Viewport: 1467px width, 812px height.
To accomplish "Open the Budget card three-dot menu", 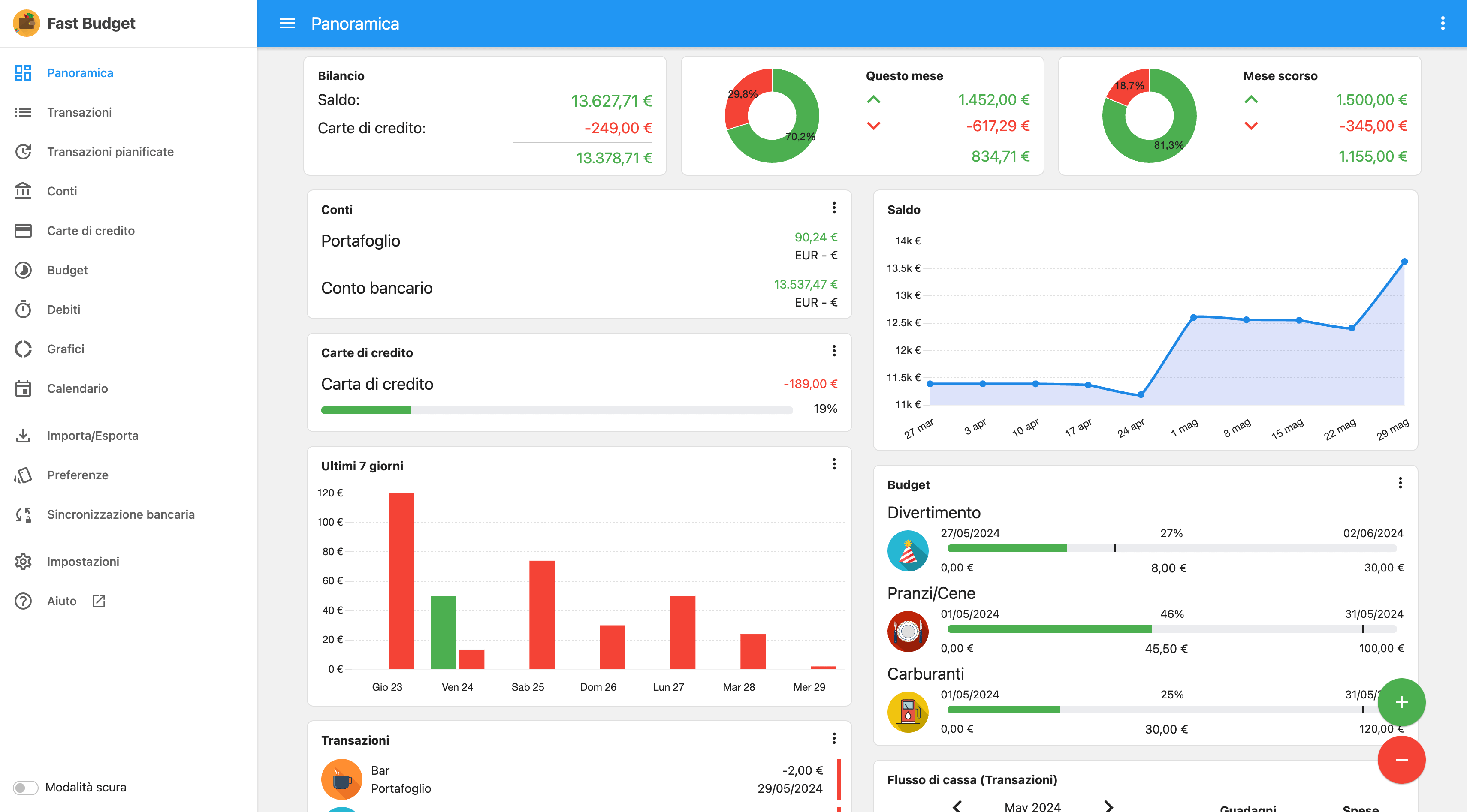I will tap(1400, 483).
